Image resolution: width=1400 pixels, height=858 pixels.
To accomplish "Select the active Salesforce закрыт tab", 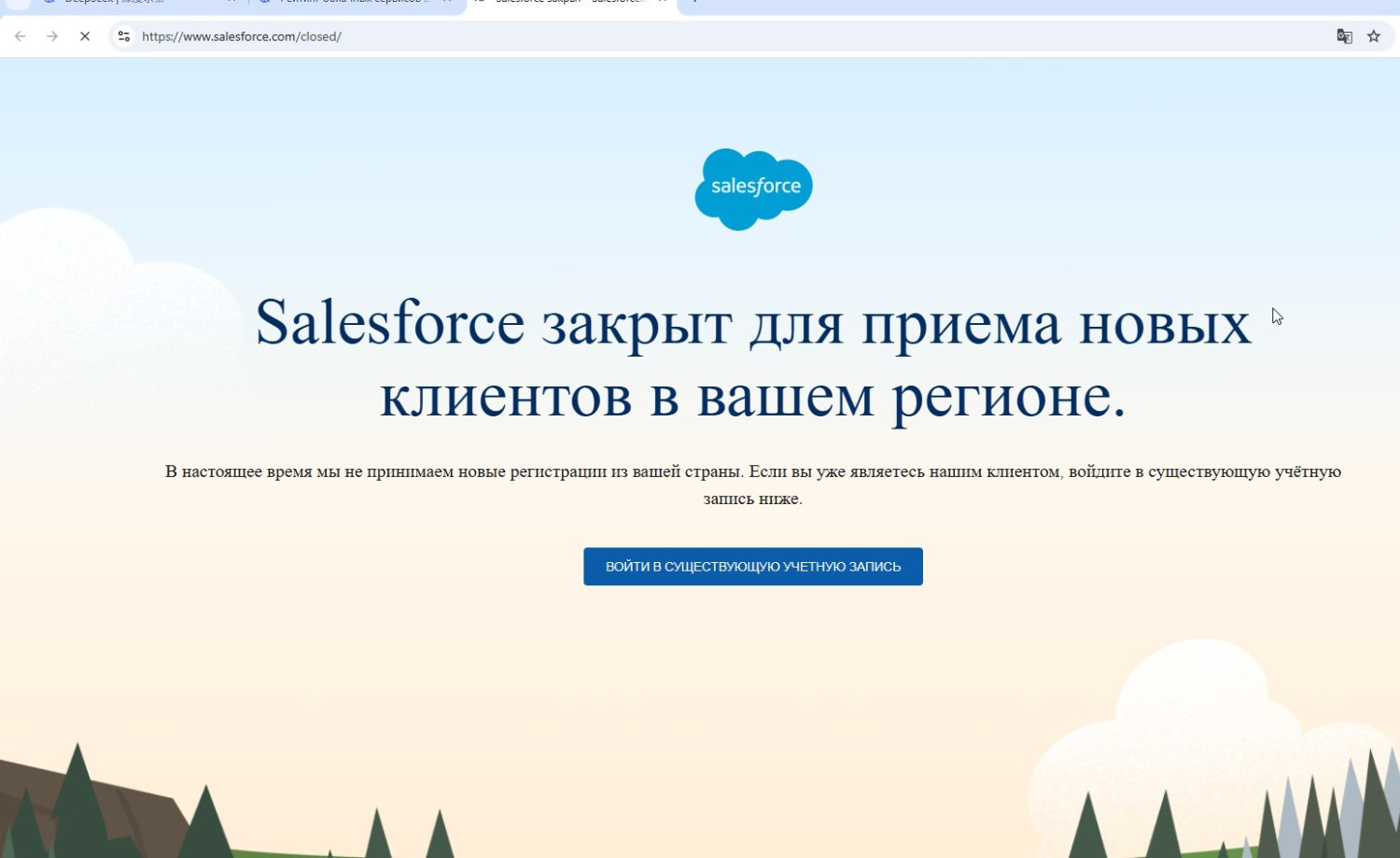I will pos(560,3).
